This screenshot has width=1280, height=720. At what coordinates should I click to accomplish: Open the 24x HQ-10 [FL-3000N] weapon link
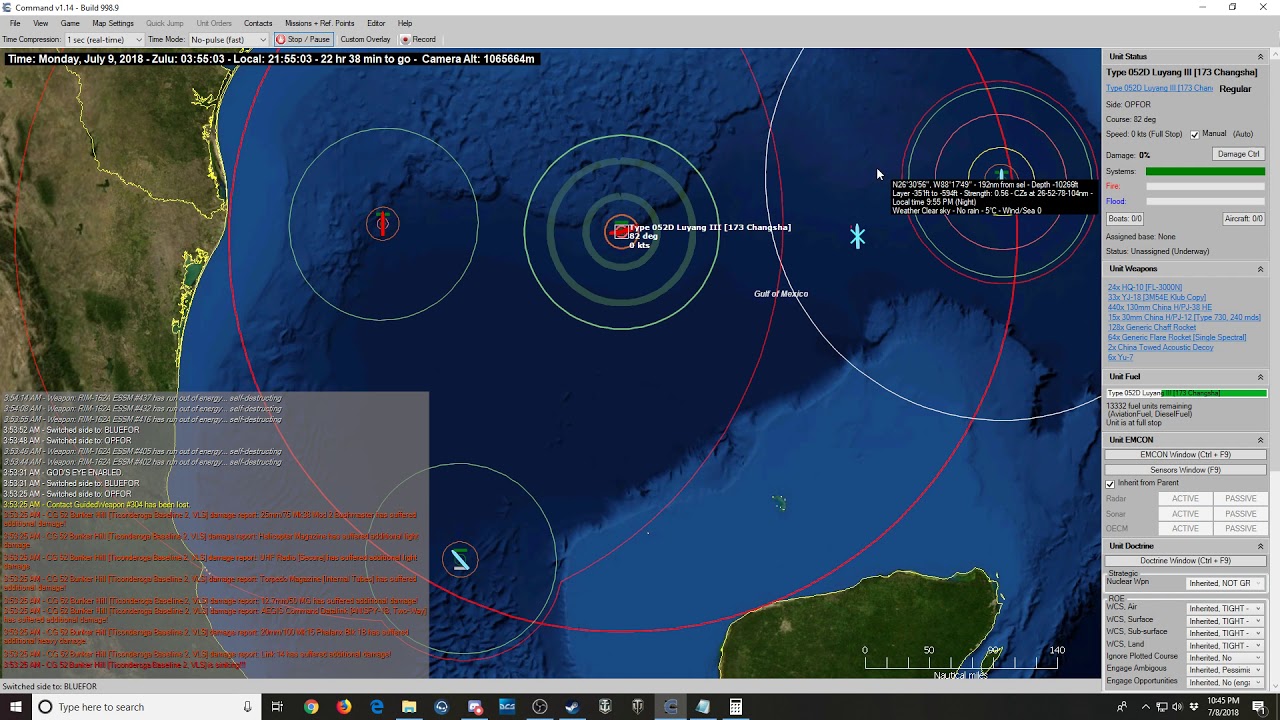(x=1145, y=288)
